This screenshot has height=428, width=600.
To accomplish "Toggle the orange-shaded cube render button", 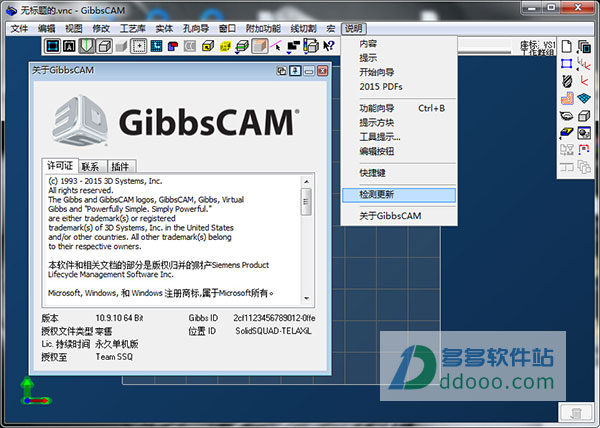I will pyautogui.click(x=259, y=46).
